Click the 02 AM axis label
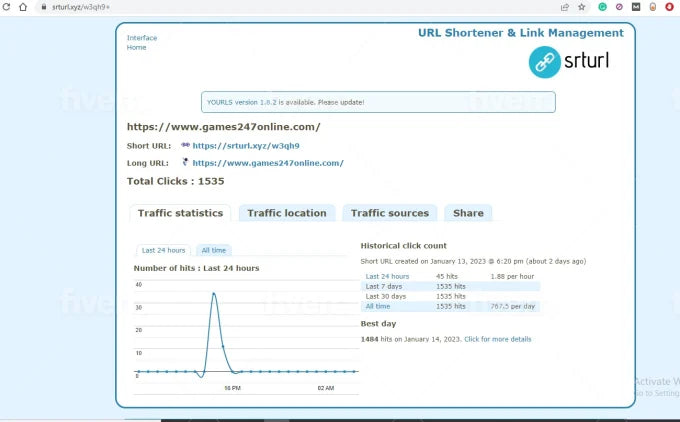This screenshot has height=422, width=680. click(x=326, y=388)
